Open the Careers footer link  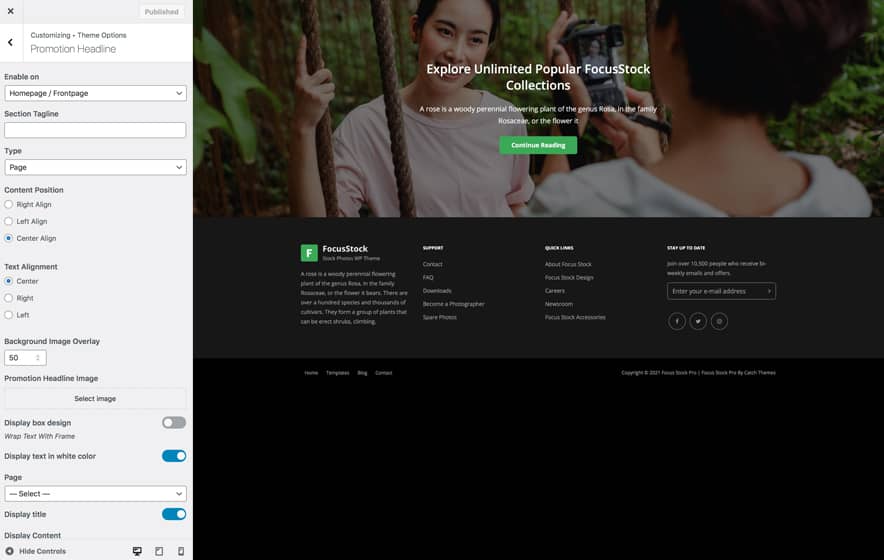(555, 291)
